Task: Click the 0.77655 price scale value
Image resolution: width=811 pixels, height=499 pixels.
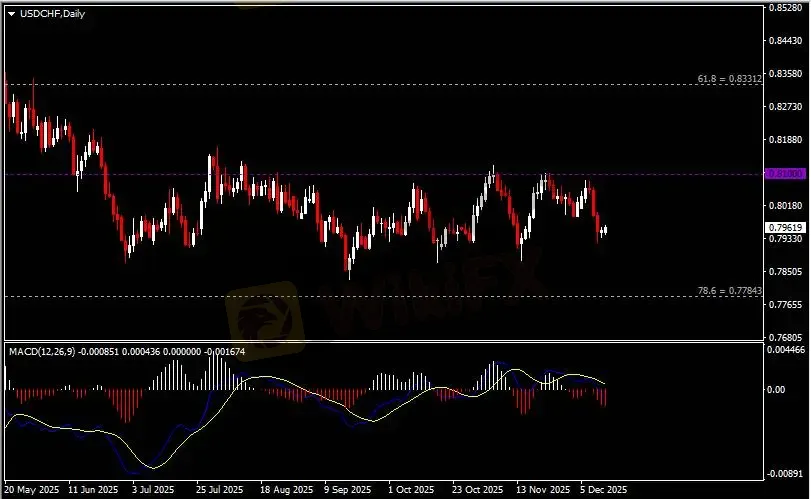Action: point(785,305)
